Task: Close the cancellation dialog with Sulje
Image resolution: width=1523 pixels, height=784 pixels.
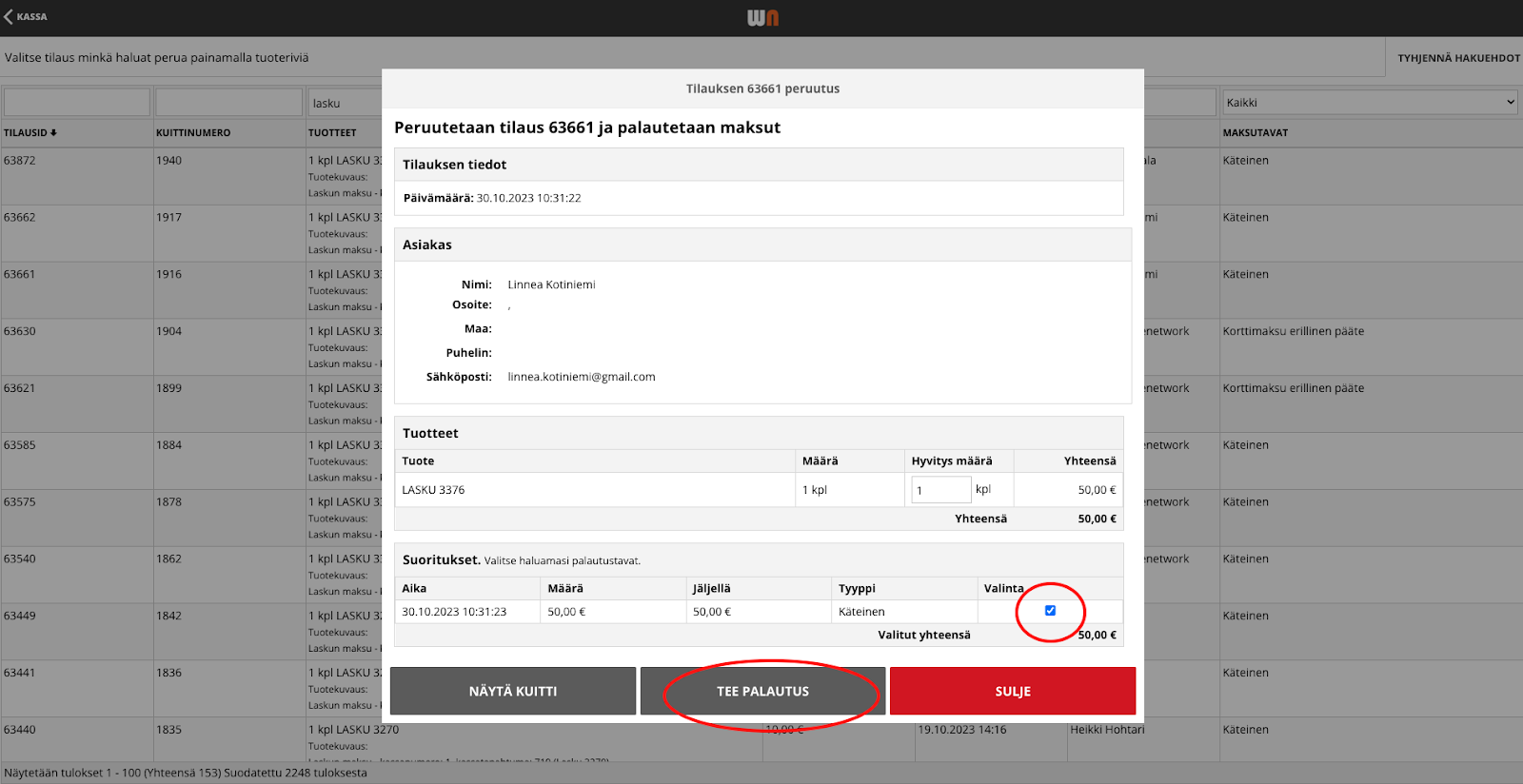Action: click(x=1013, y=691)
